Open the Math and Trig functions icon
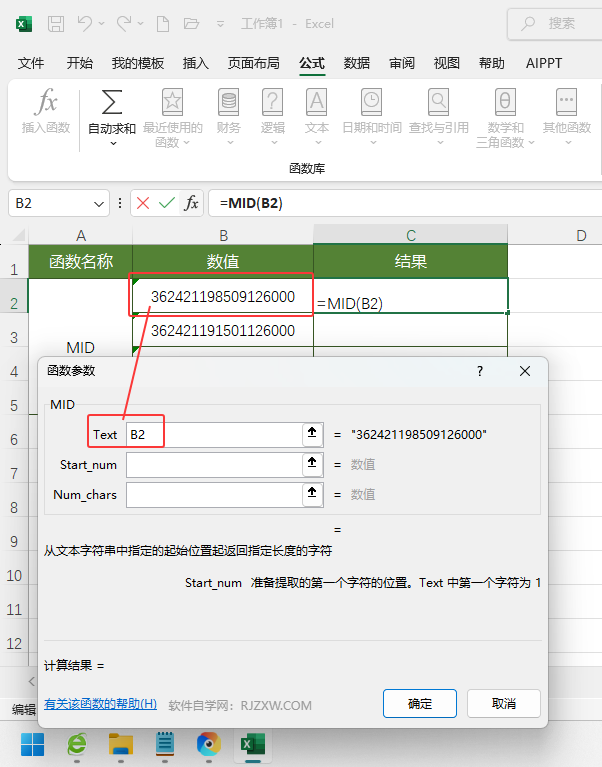Image resolution: width=602 pixels, height=767 pixels. click(505, 102)
